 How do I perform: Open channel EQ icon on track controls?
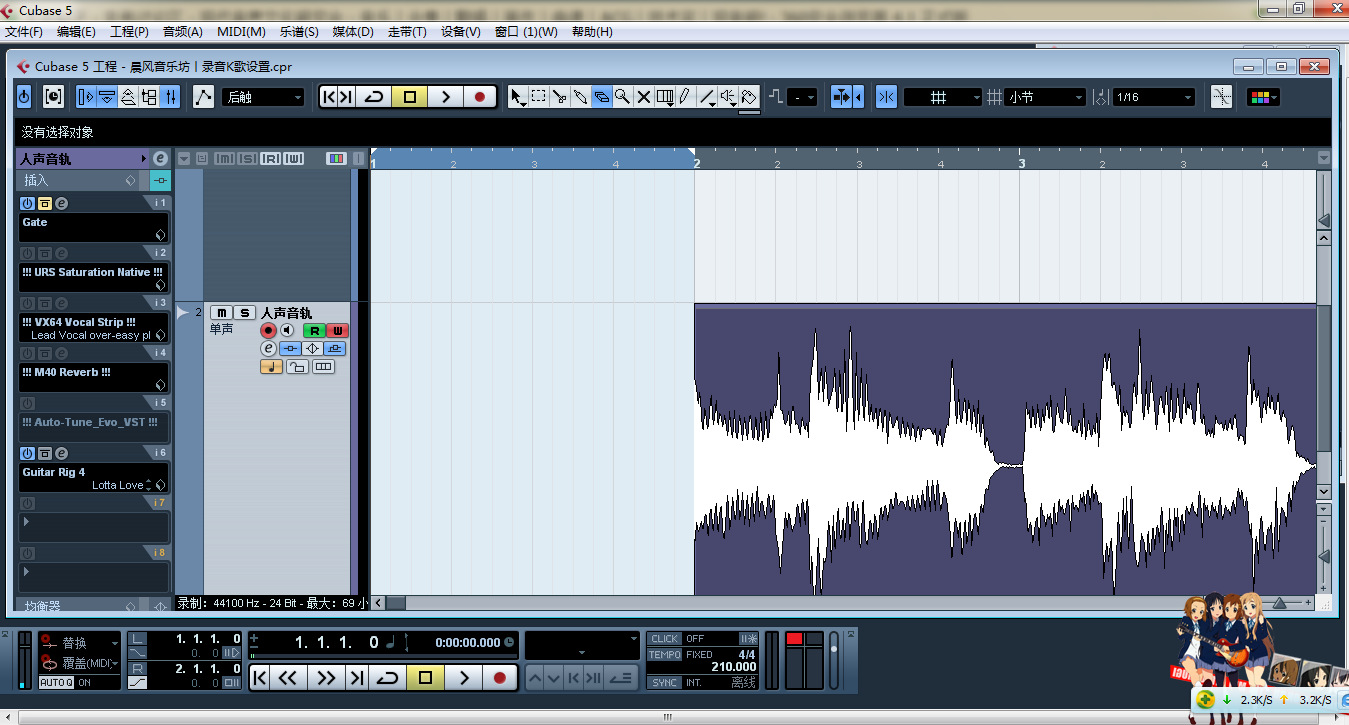point(312,348)
